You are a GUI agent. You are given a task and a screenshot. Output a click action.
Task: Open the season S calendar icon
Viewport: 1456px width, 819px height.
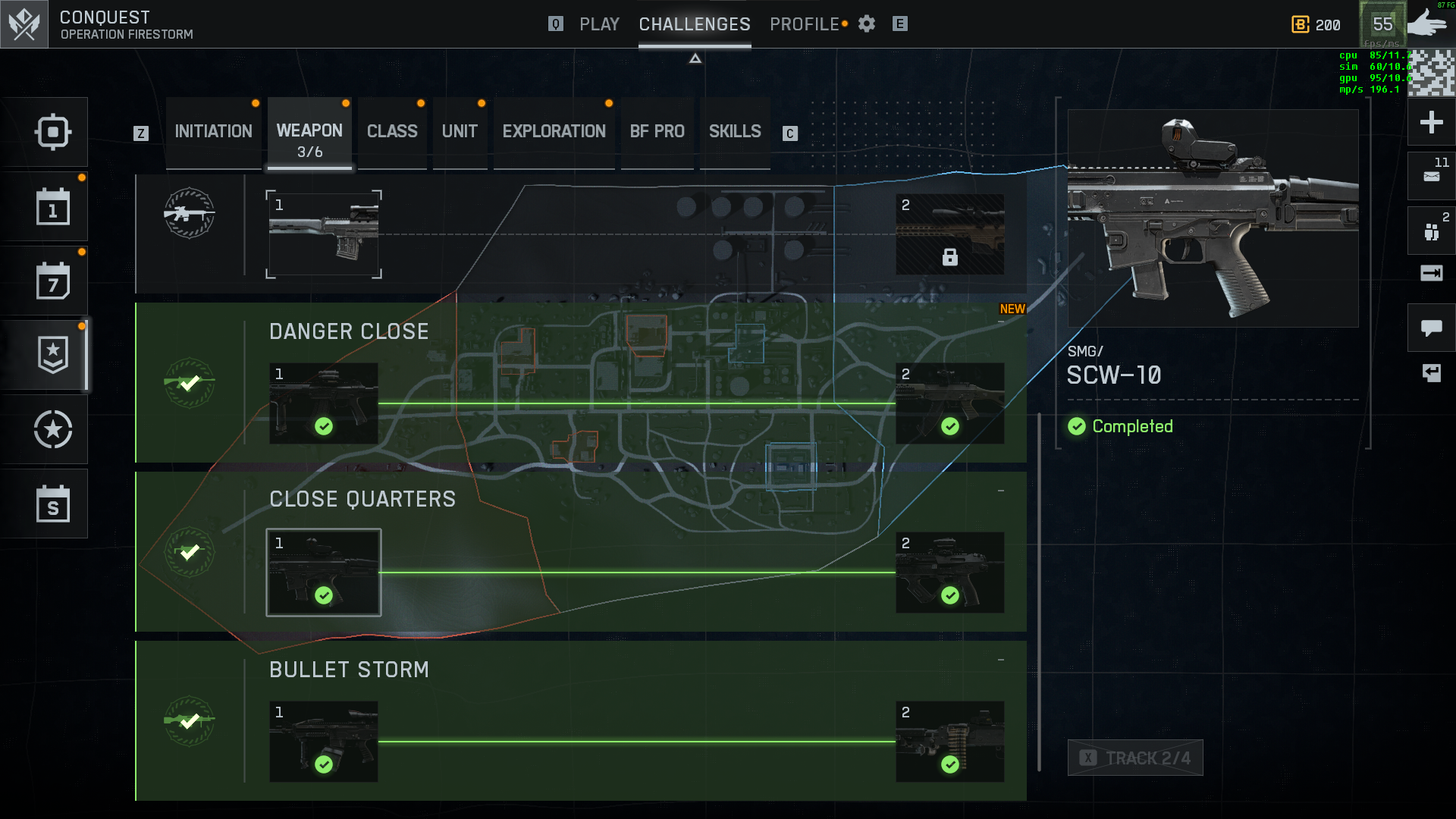pyautogui.click(x=52, y=504)
